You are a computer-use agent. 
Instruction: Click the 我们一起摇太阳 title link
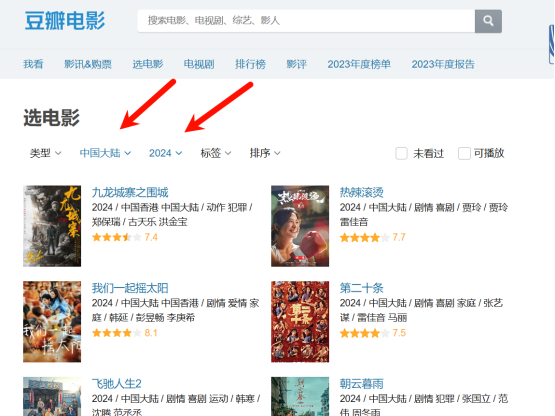pyautogui.click(x=130, y=288)
